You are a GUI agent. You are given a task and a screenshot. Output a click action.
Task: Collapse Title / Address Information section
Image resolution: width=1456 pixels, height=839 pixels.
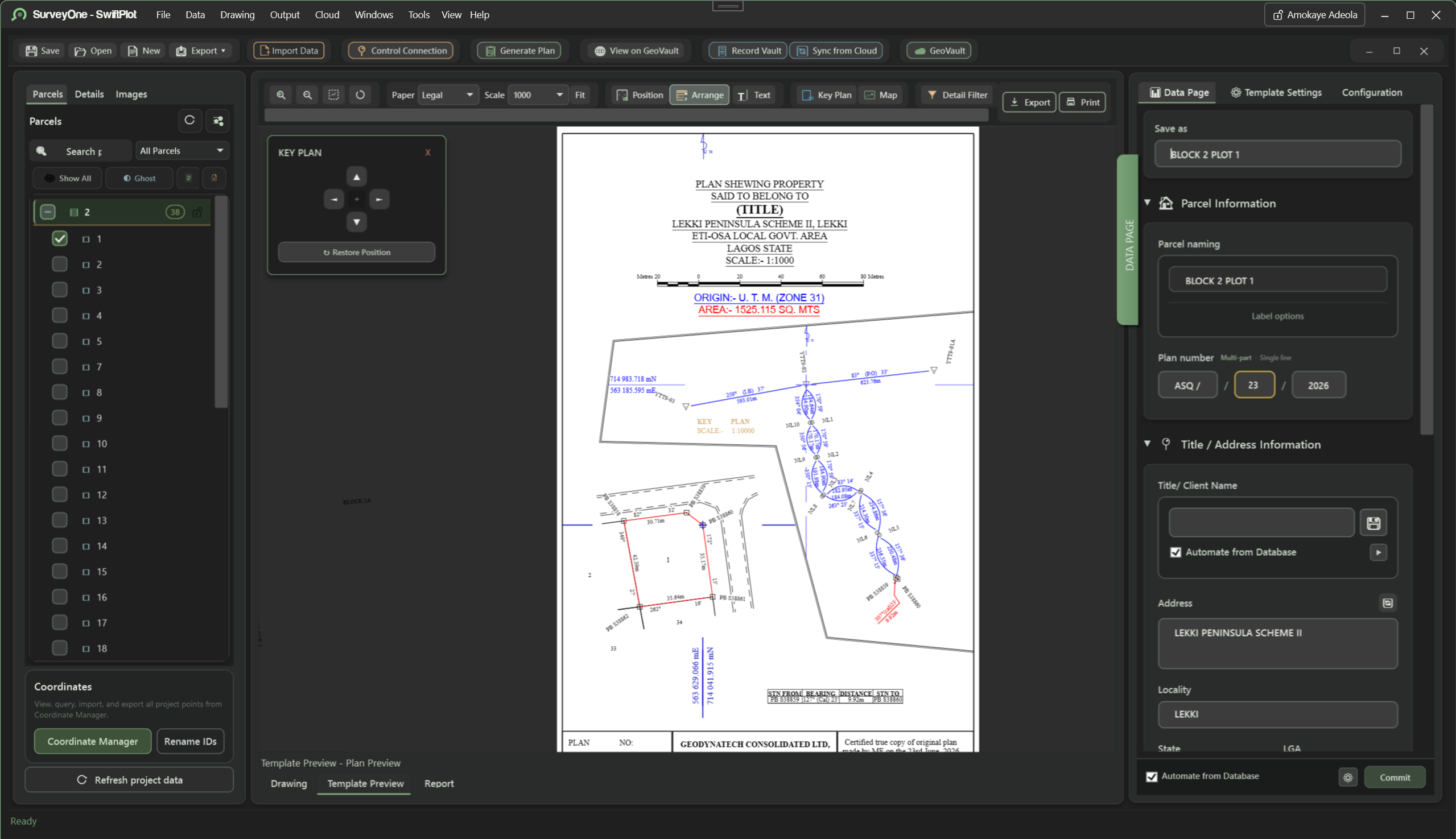[x=1147, y=444]
